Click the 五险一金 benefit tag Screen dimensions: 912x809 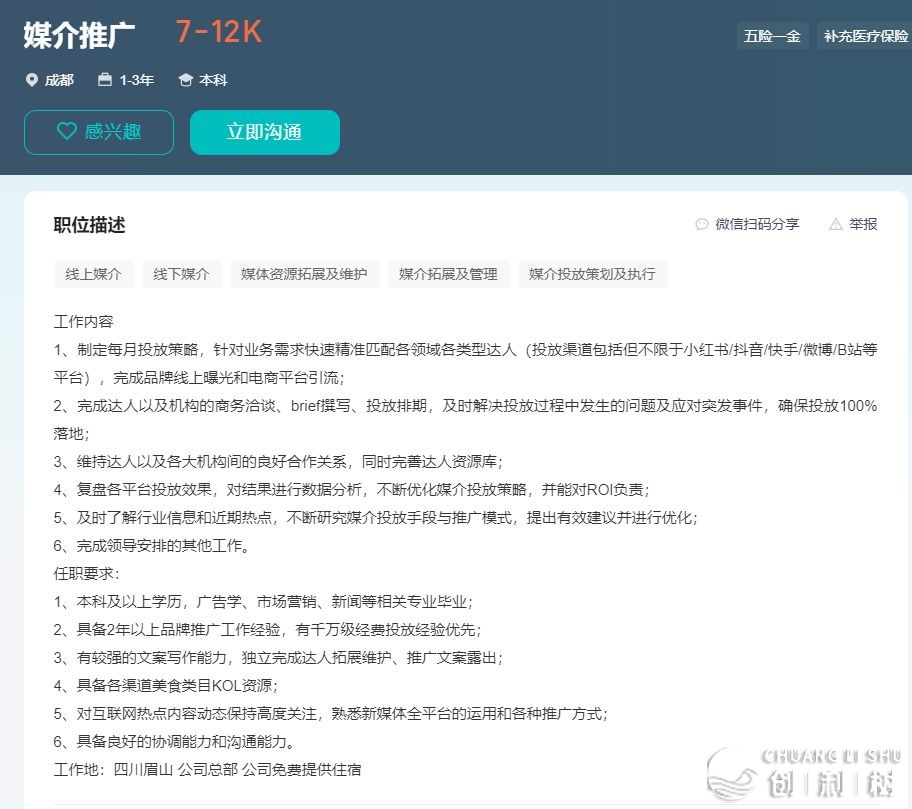point(772,36)
